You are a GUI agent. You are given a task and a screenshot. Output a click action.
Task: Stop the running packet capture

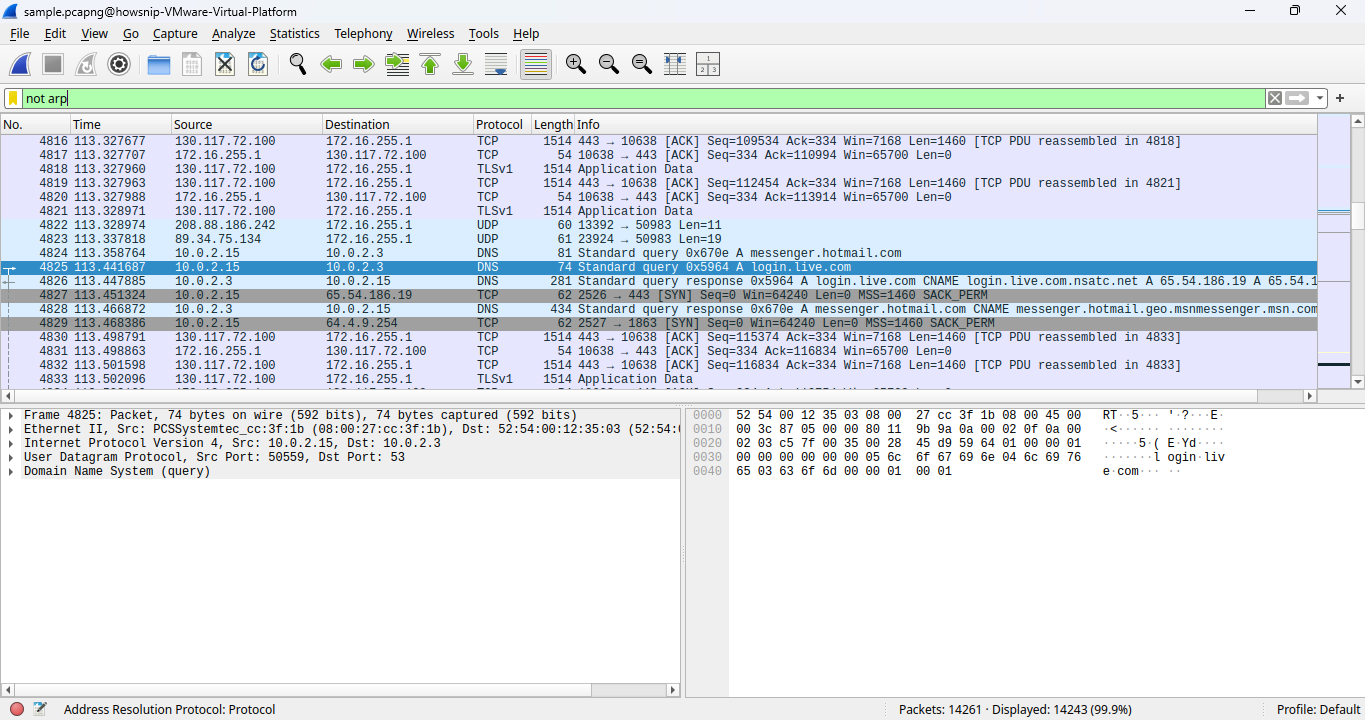(x=53, y=64)
